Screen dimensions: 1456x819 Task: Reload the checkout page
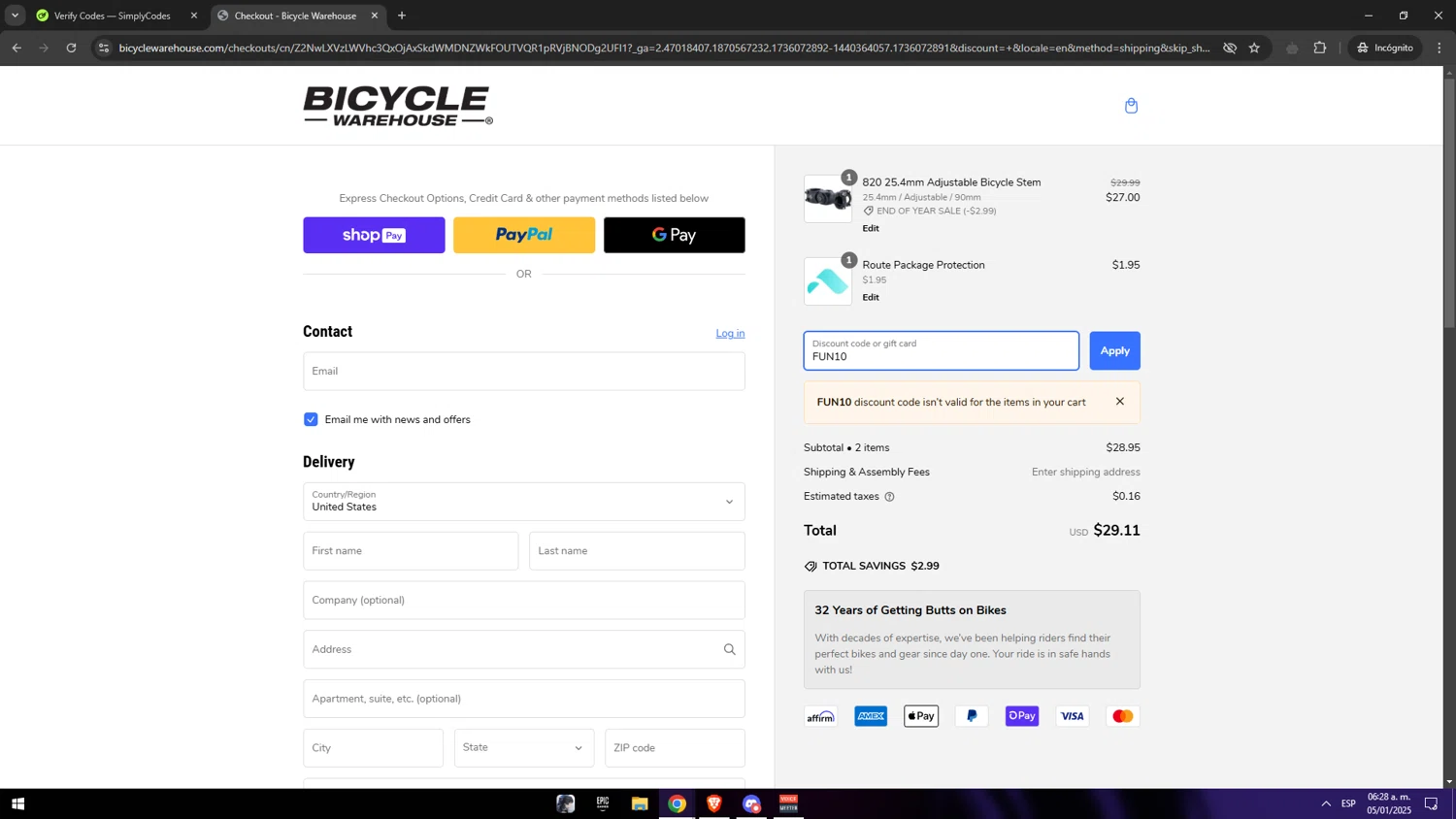click(71, 48)
